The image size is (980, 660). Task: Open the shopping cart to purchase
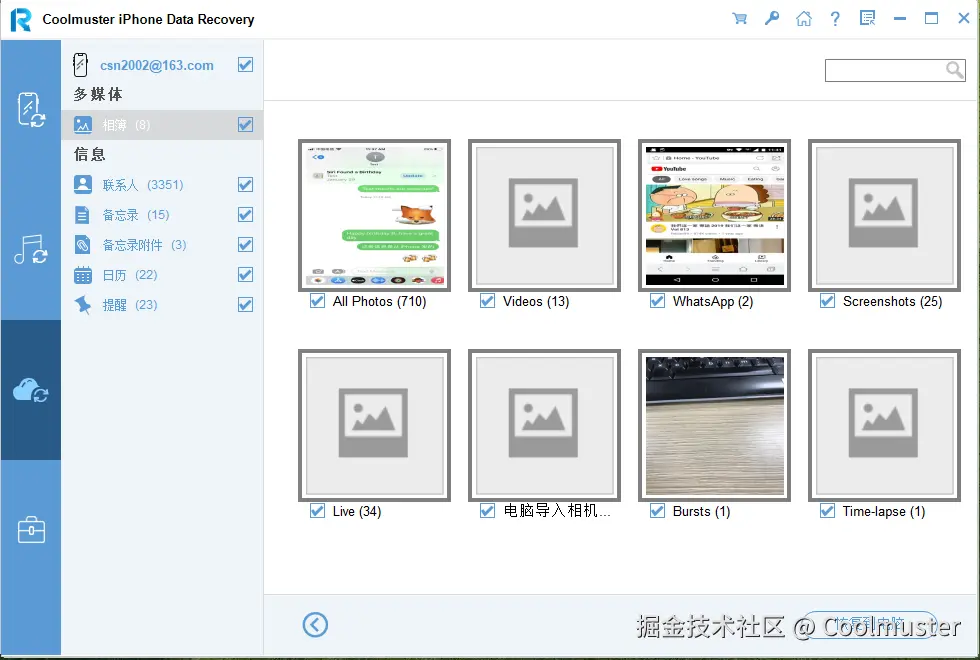tap(739, 18)
